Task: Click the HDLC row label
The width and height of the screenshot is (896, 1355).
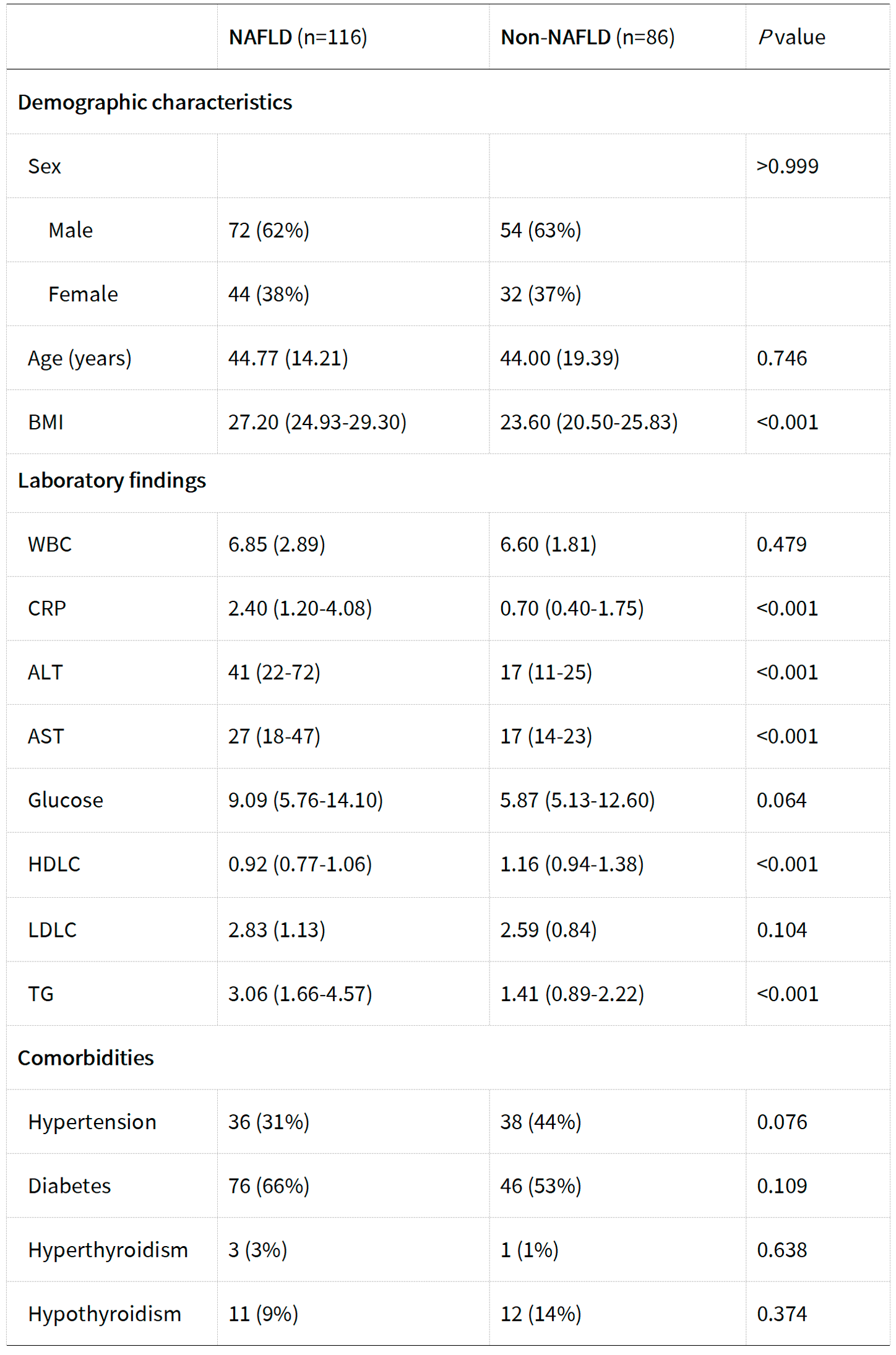Action: [54, 864]
